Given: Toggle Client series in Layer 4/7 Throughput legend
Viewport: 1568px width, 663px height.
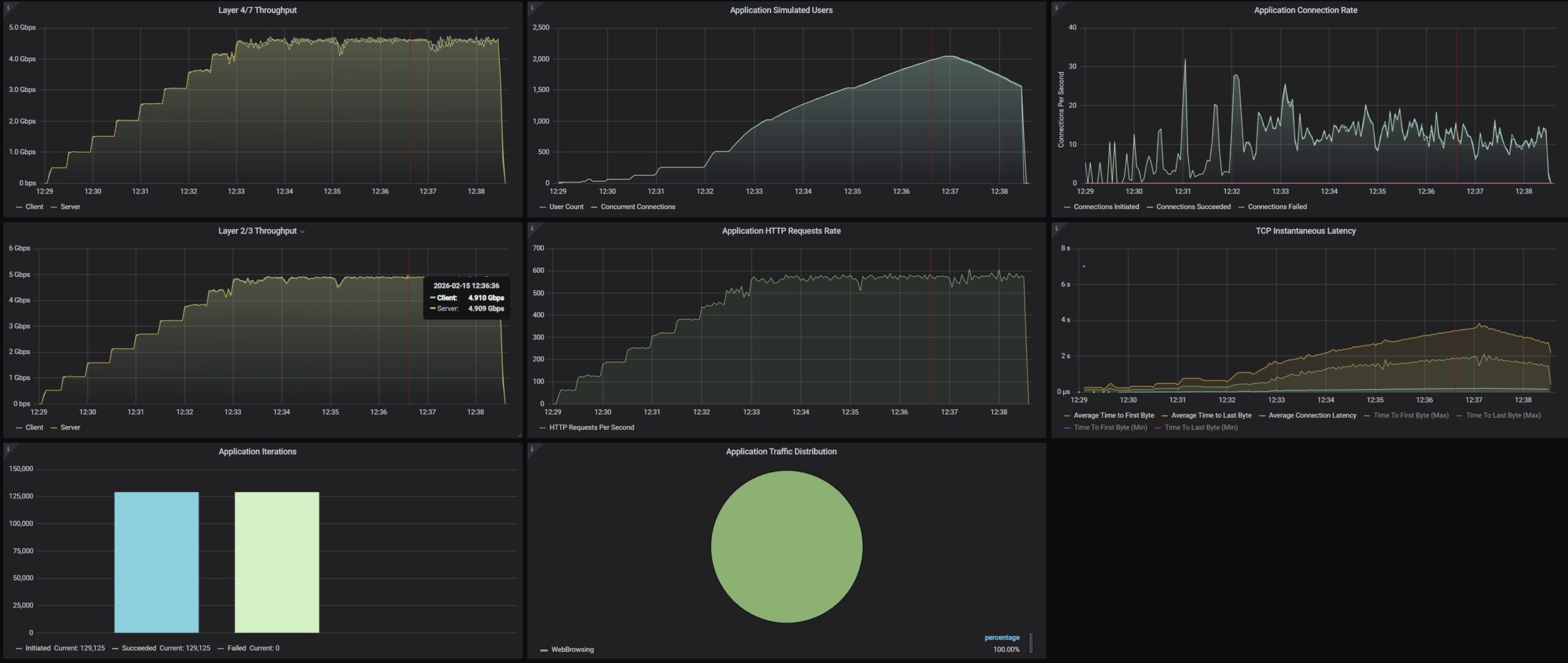Looking at the screenshot, I should [34, 206].
